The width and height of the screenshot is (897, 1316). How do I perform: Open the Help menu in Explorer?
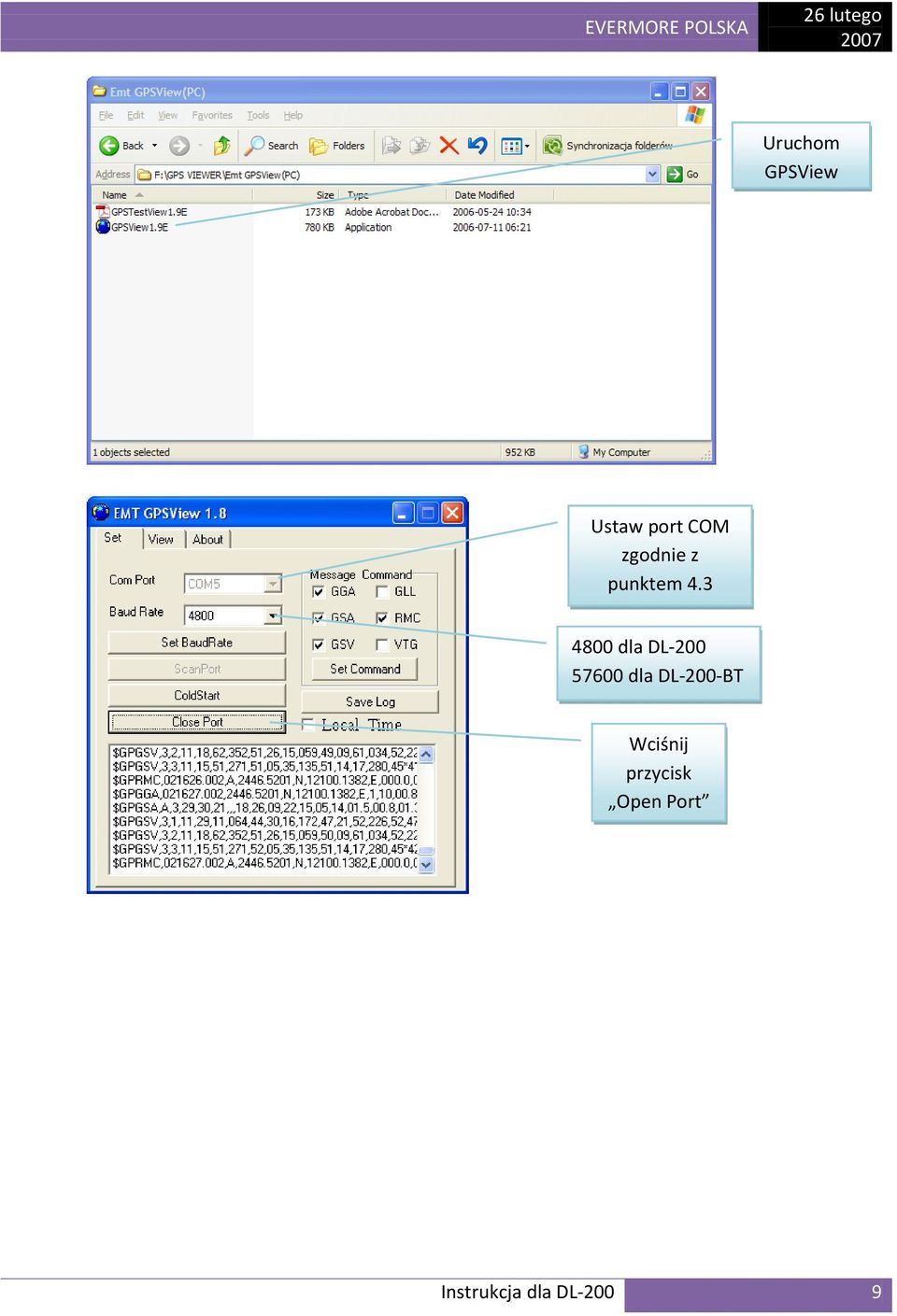(x=293, y=116)
